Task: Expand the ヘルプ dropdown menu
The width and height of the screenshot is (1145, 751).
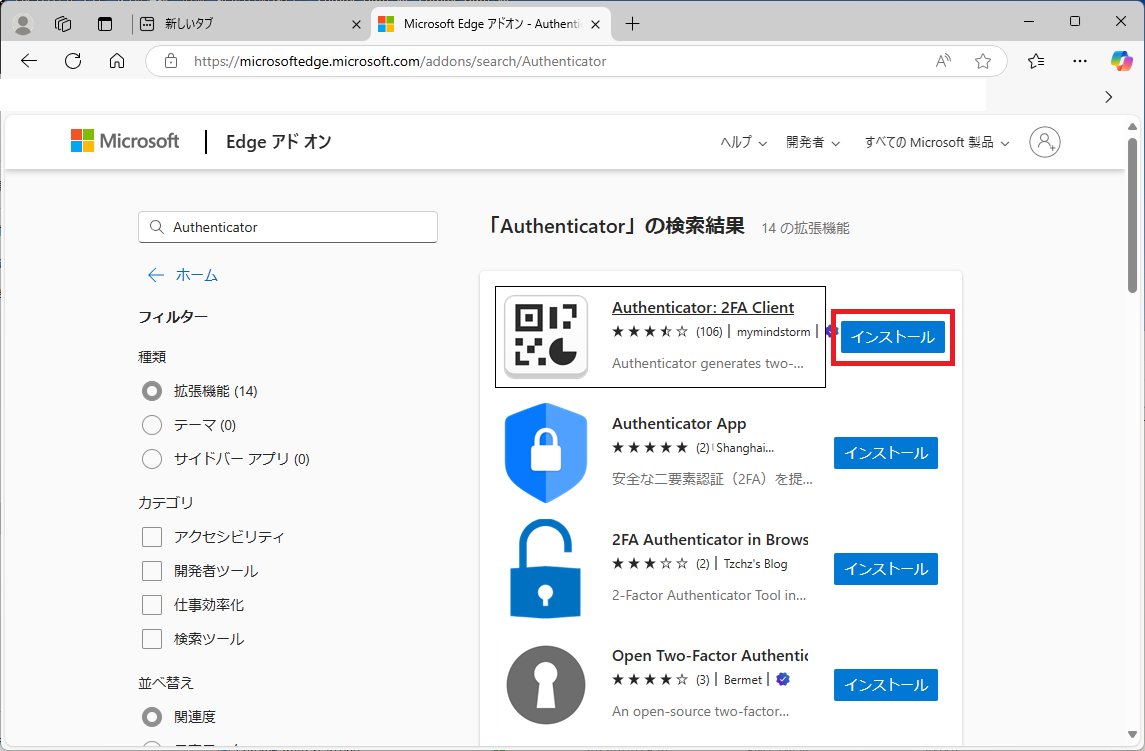Action: click(x=742, y=142)
